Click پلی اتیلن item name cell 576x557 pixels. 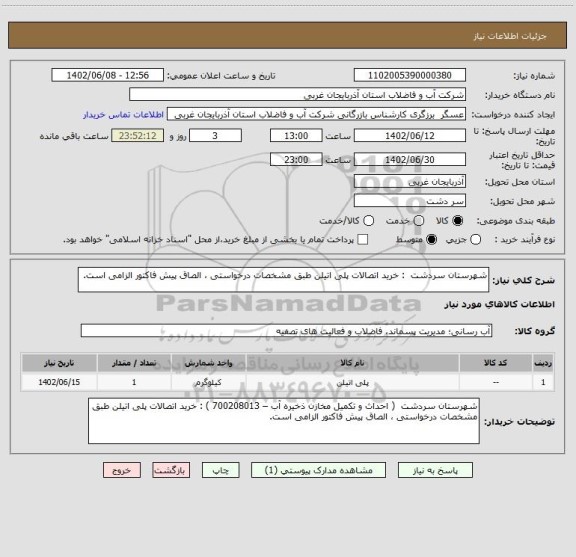click(x=352, y=382)
